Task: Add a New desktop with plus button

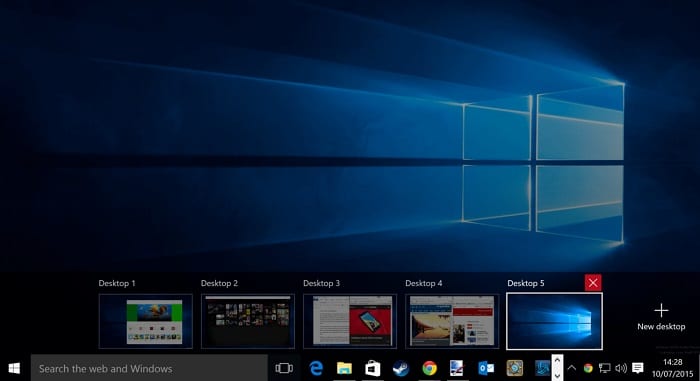Action: [661, 318]
